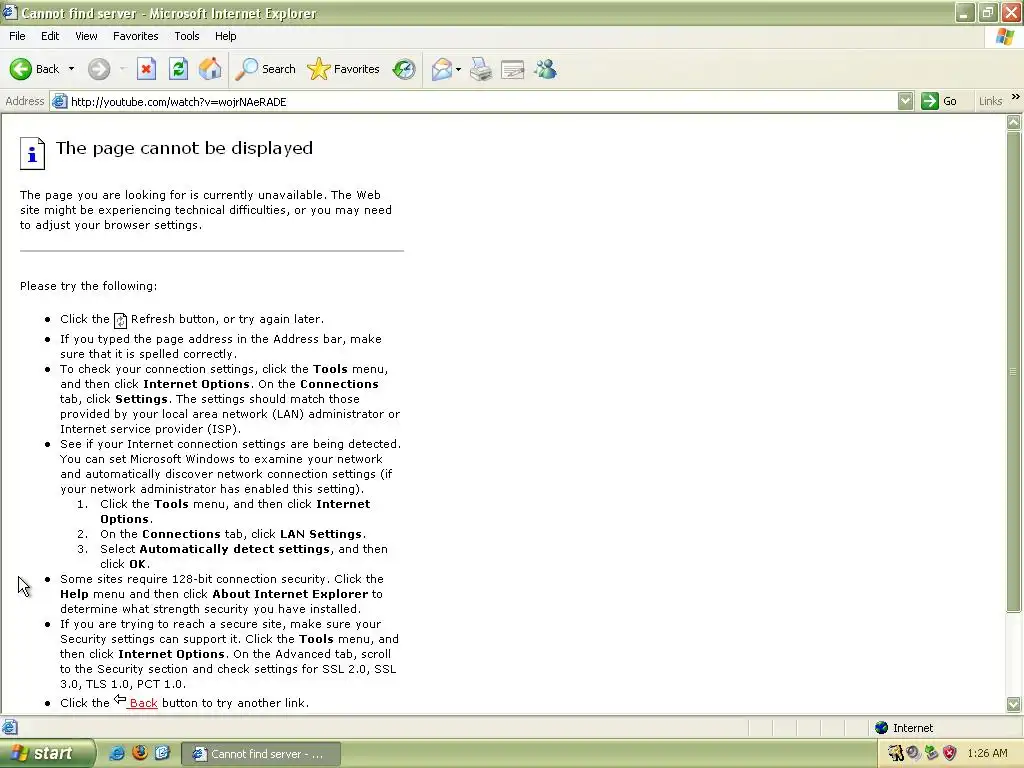The height and width of the screenshot is (768, 1024).
Task: Open the Tools menu
Action: pyautogui.click(x=187, y=36)
